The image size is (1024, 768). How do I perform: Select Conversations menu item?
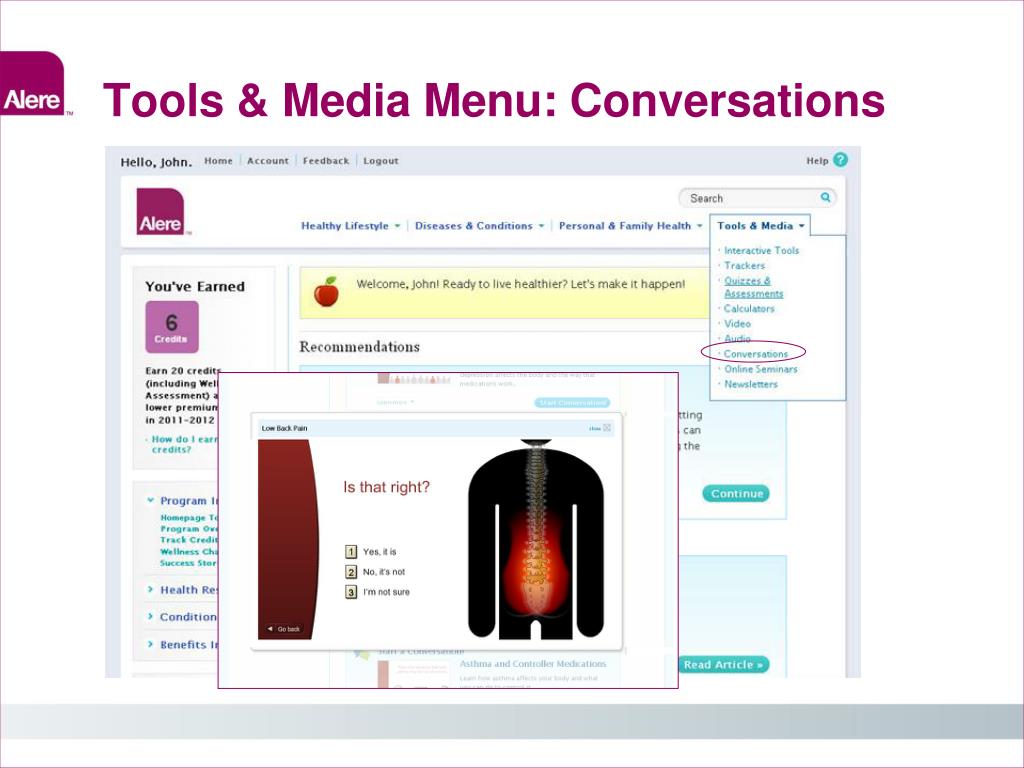coord(756,354)
